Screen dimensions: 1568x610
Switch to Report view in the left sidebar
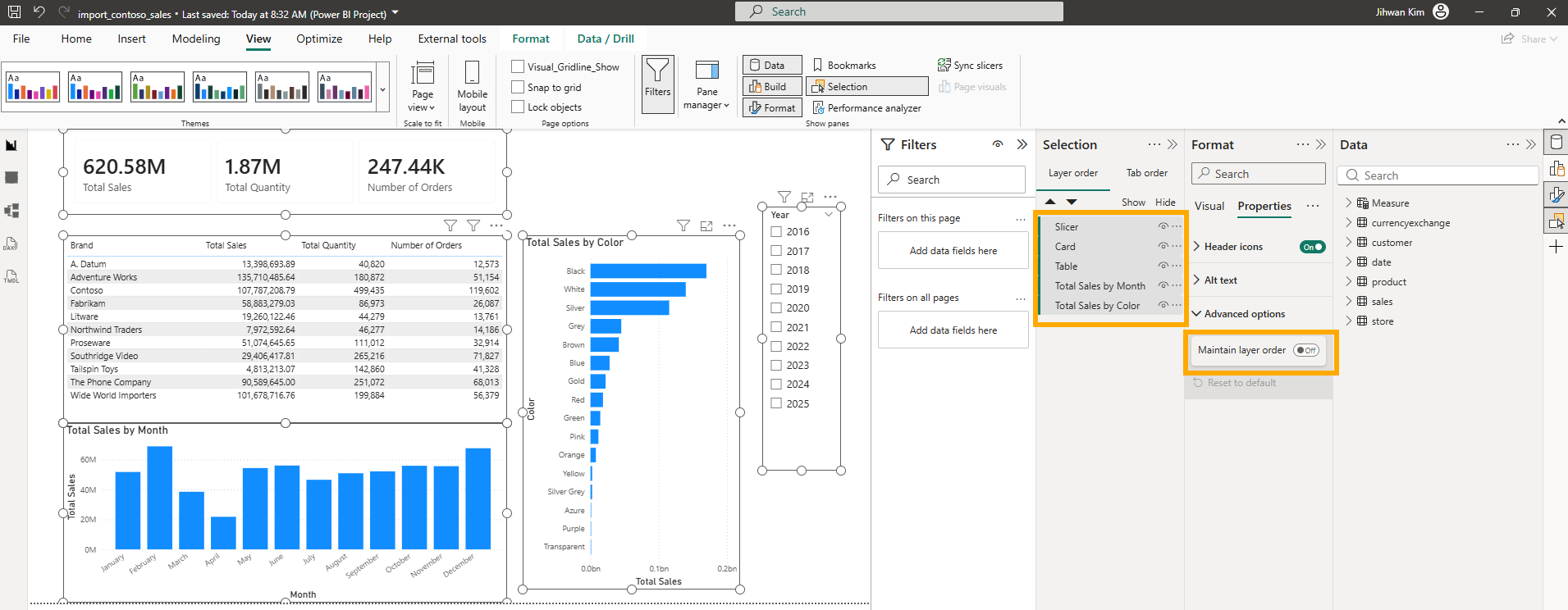pyautogui.click(x=11, y=145)
